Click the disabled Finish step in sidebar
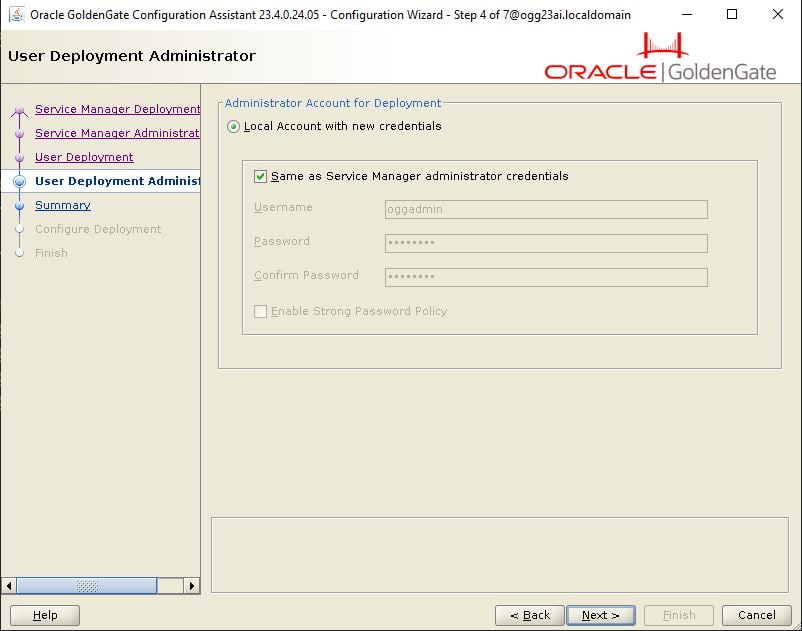802x631 pixels. click(51, 253)
